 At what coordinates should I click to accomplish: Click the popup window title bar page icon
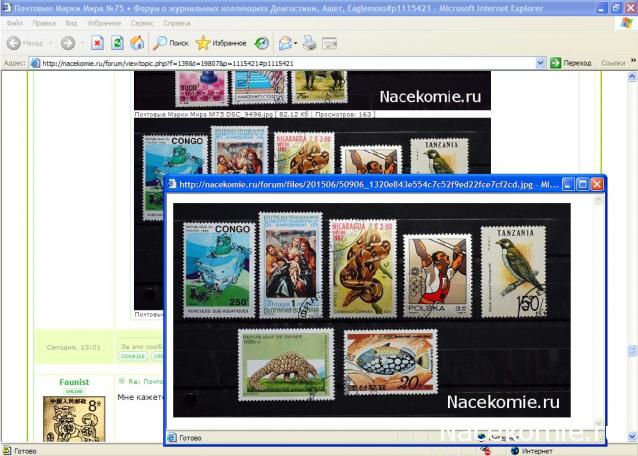[x=172, y=184]
